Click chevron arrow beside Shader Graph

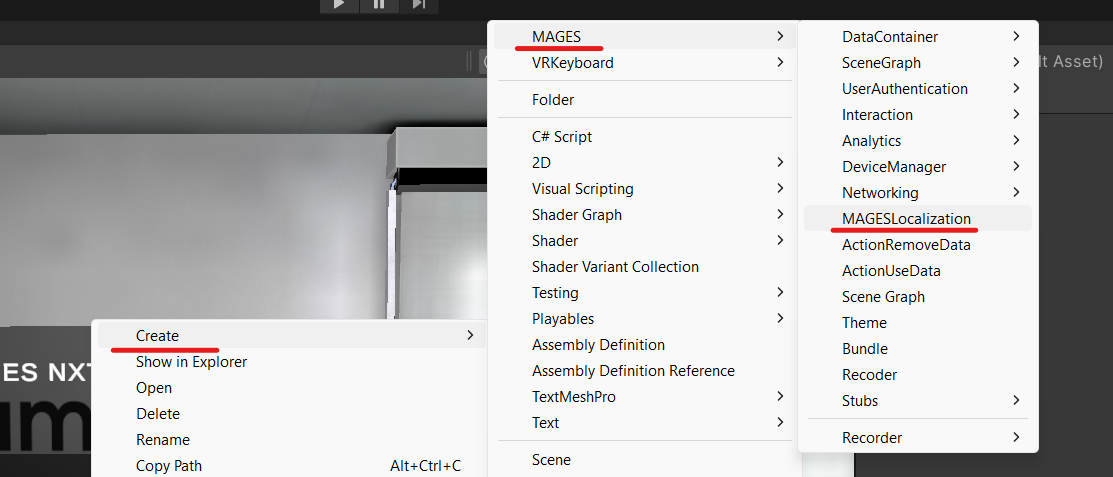click(780, 214)
